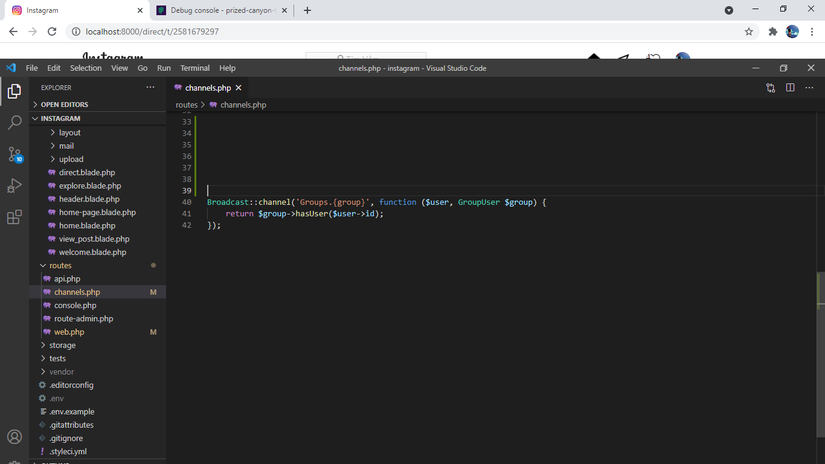This screenshot has height=464, width=825.
Task: Open the Explorer view in activity bar
Action: [x=14, y=91]
